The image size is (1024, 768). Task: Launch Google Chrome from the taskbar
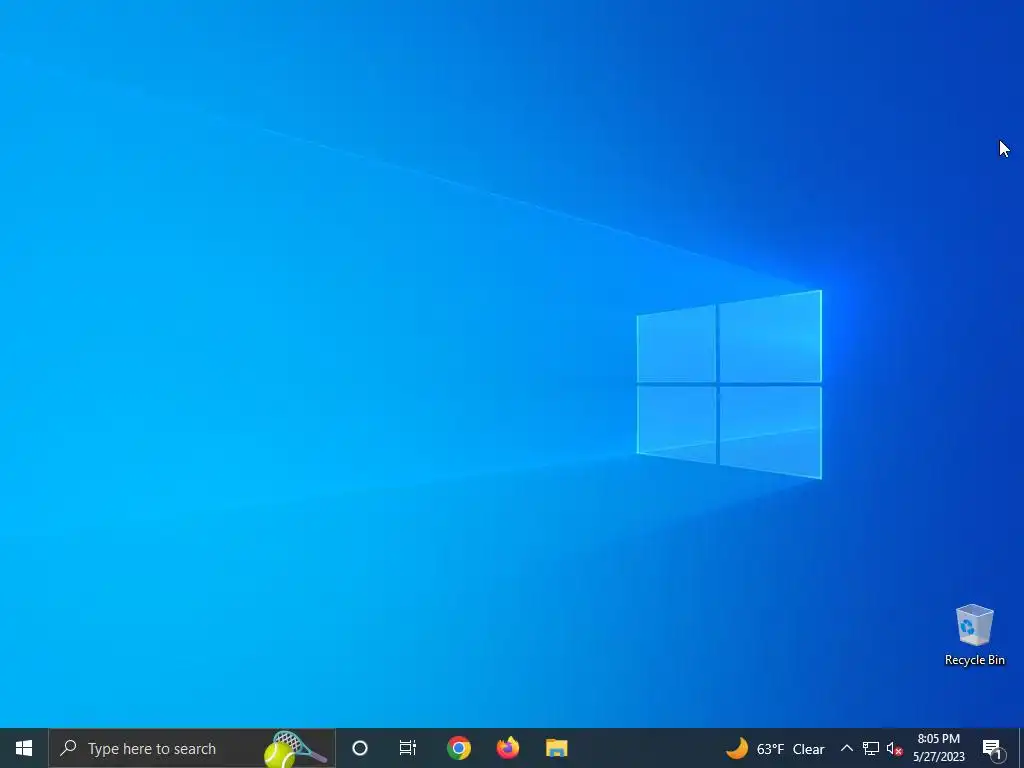click(x=458, y=748)
